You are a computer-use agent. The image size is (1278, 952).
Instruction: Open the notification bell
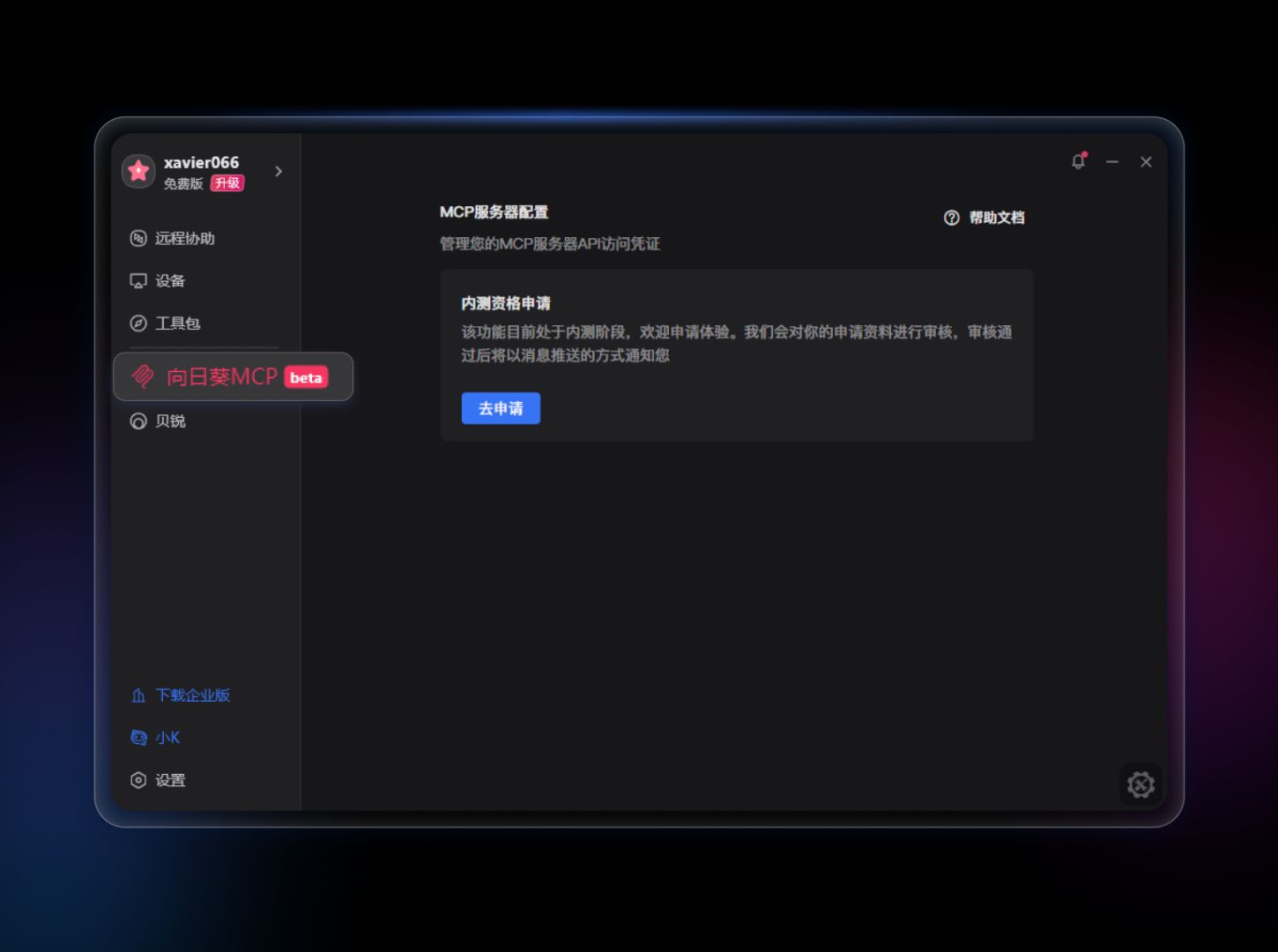[1078, 161]
